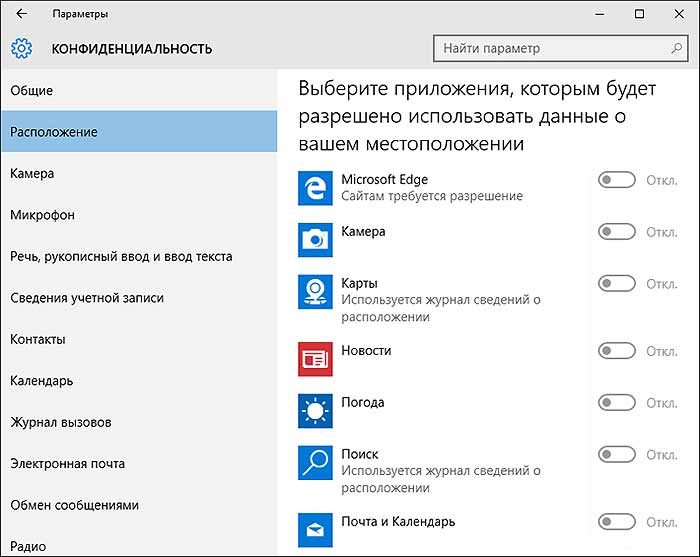The height and width of the screenshot is (557, 700).
Task: Enable location for Почта и Календарь
Action: pyautogui.click(x=617, y=521)
